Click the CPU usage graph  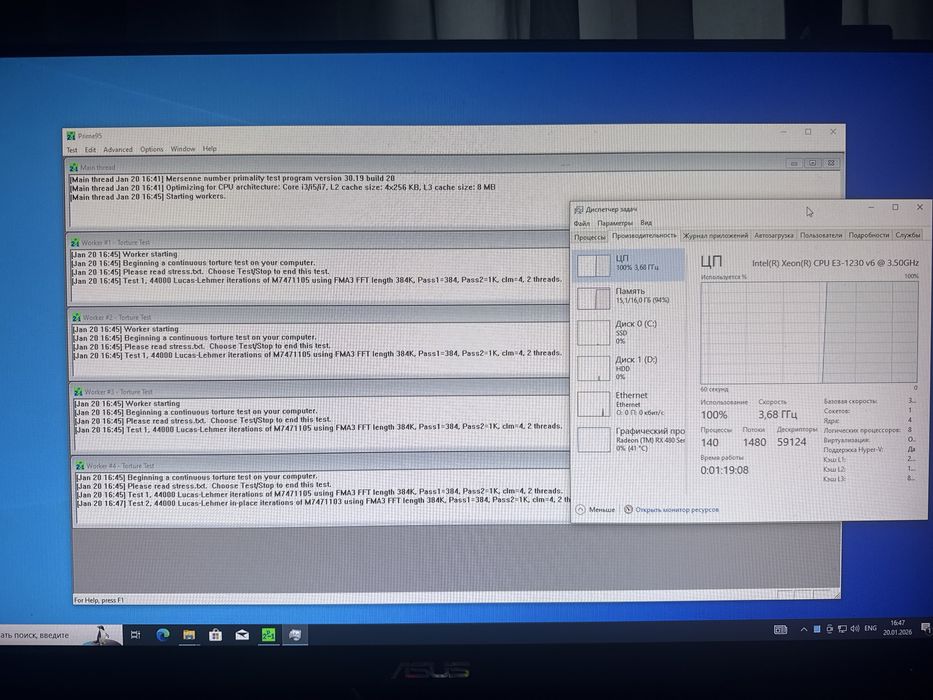tap(809, 332)
